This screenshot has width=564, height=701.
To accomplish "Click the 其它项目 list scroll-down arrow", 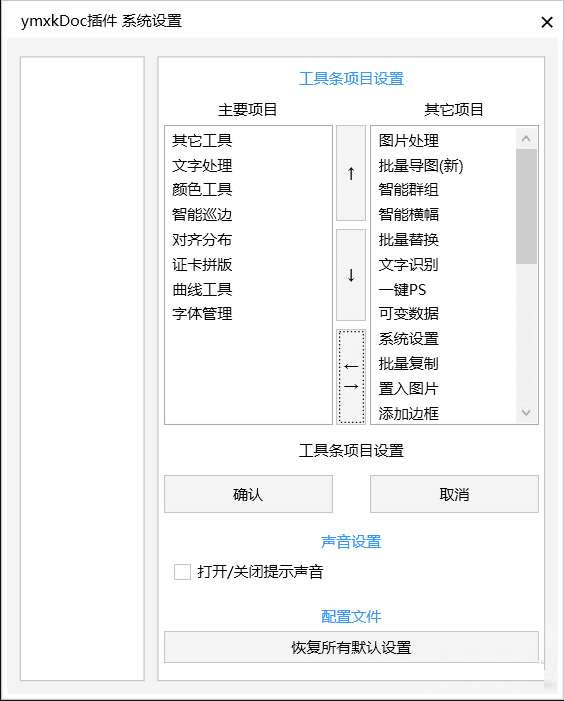I will pos(526,412).
